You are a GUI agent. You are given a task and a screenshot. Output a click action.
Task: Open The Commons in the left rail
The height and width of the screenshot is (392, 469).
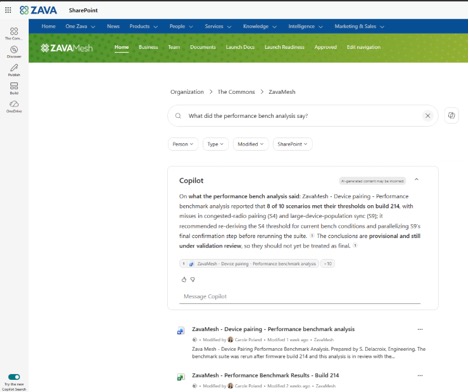click(x=14, y=34)
